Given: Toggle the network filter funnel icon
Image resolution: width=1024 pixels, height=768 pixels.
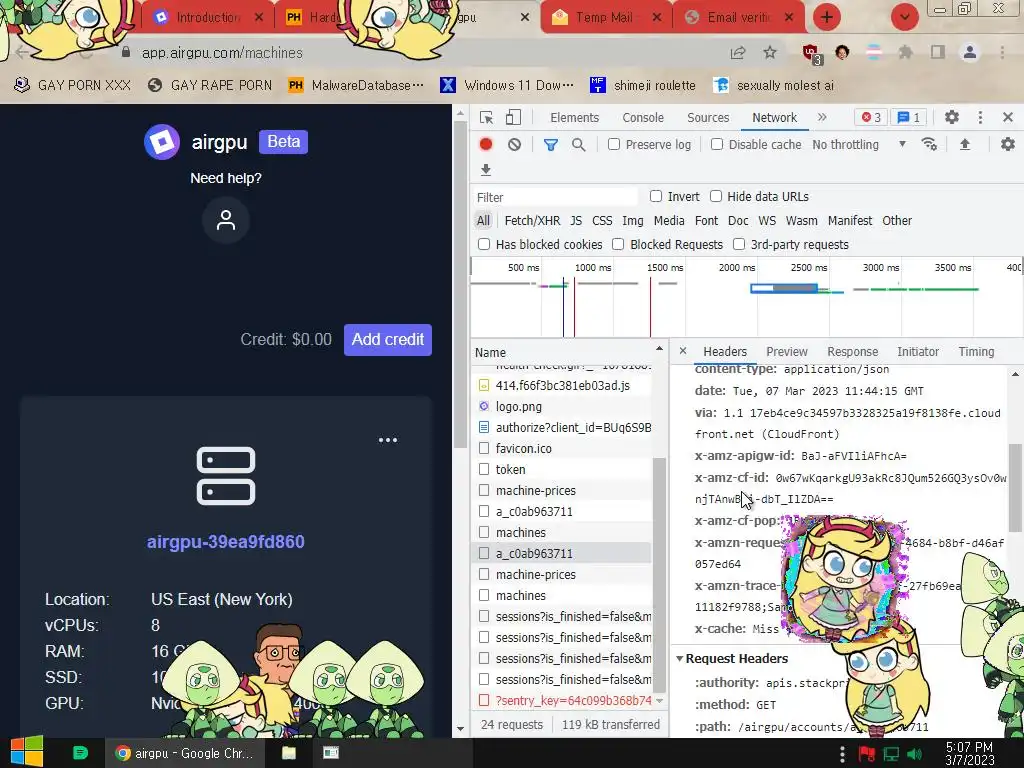Looking at the screenshot, I should pos(551,144).
